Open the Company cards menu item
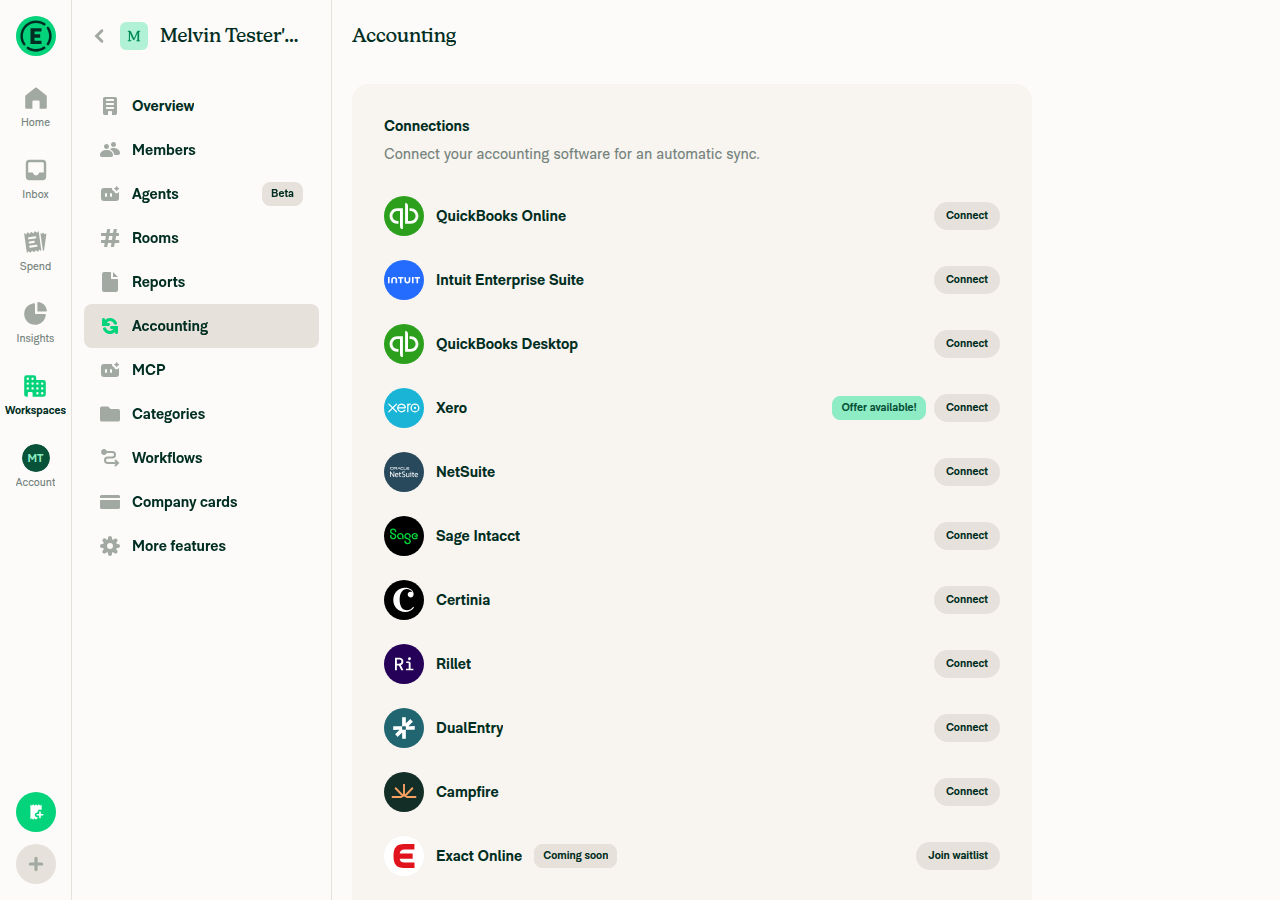 point(201,502)
